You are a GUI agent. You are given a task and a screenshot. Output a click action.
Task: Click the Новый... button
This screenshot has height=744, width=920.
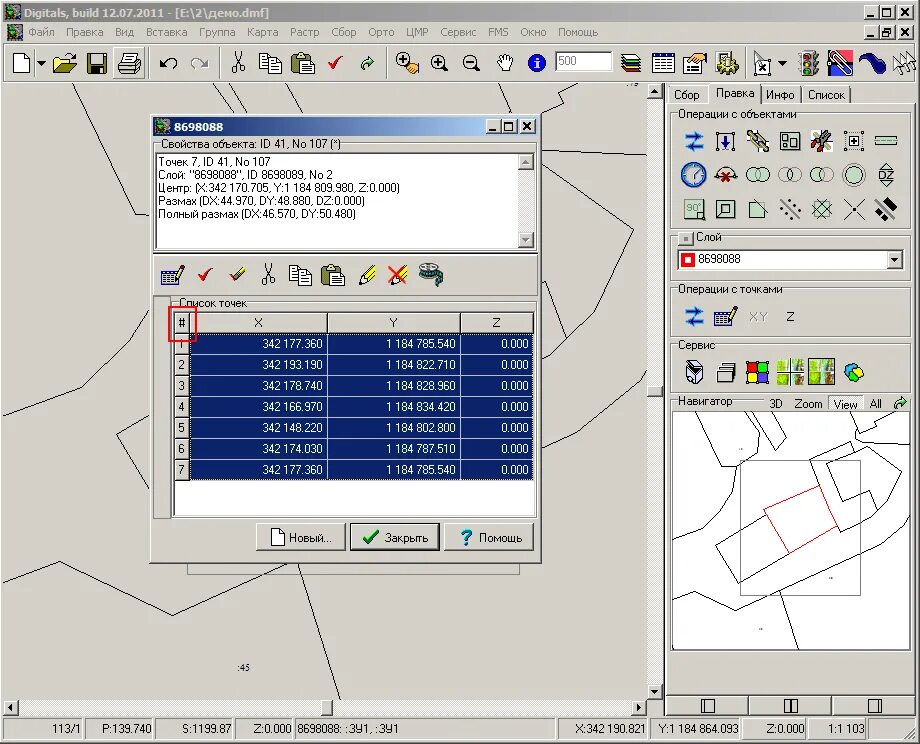pyautogui.click(x=300, y=537)
